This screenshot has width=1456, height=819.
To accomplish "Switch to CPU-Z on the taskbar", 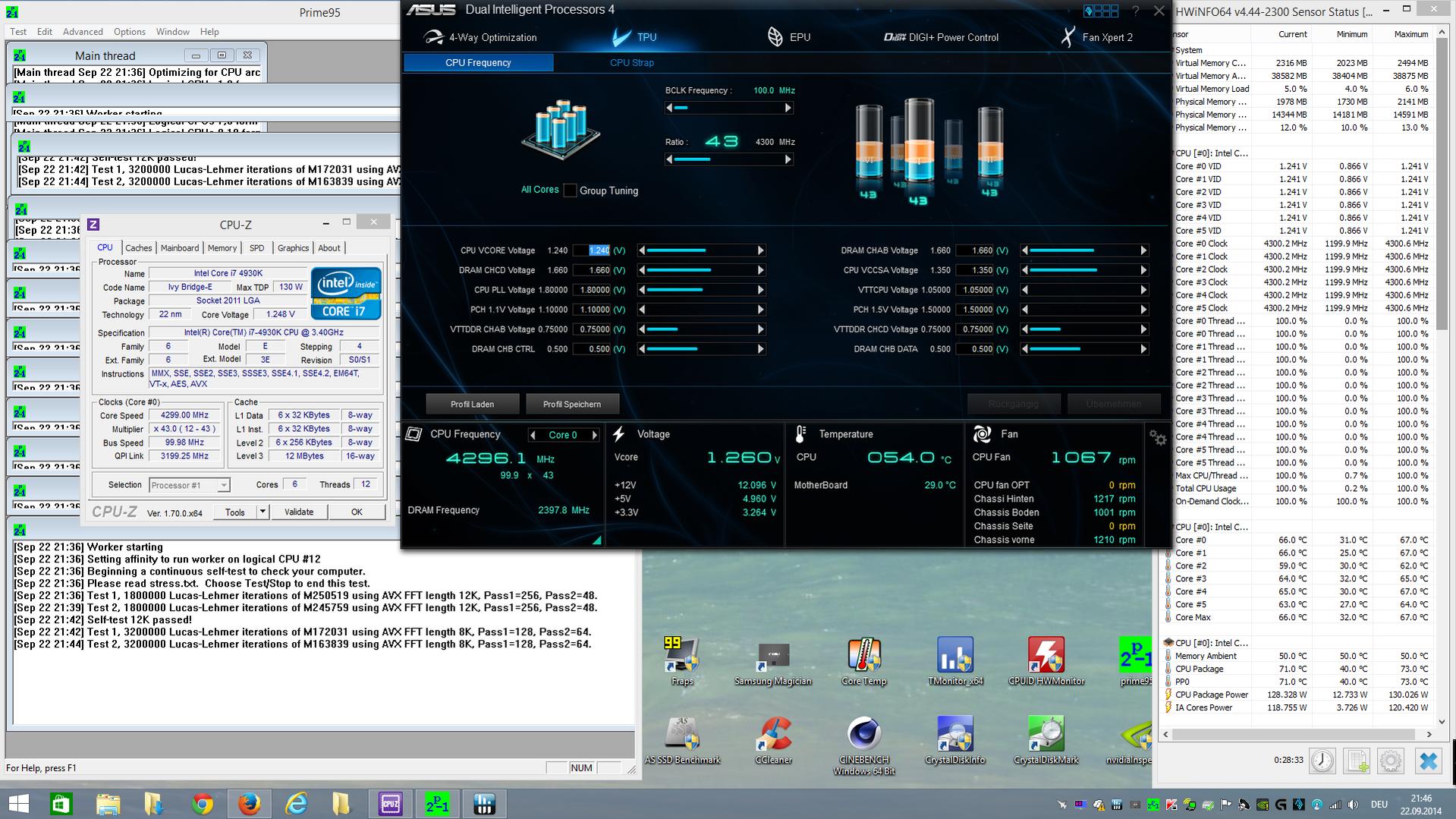I will tap(390, 804).
